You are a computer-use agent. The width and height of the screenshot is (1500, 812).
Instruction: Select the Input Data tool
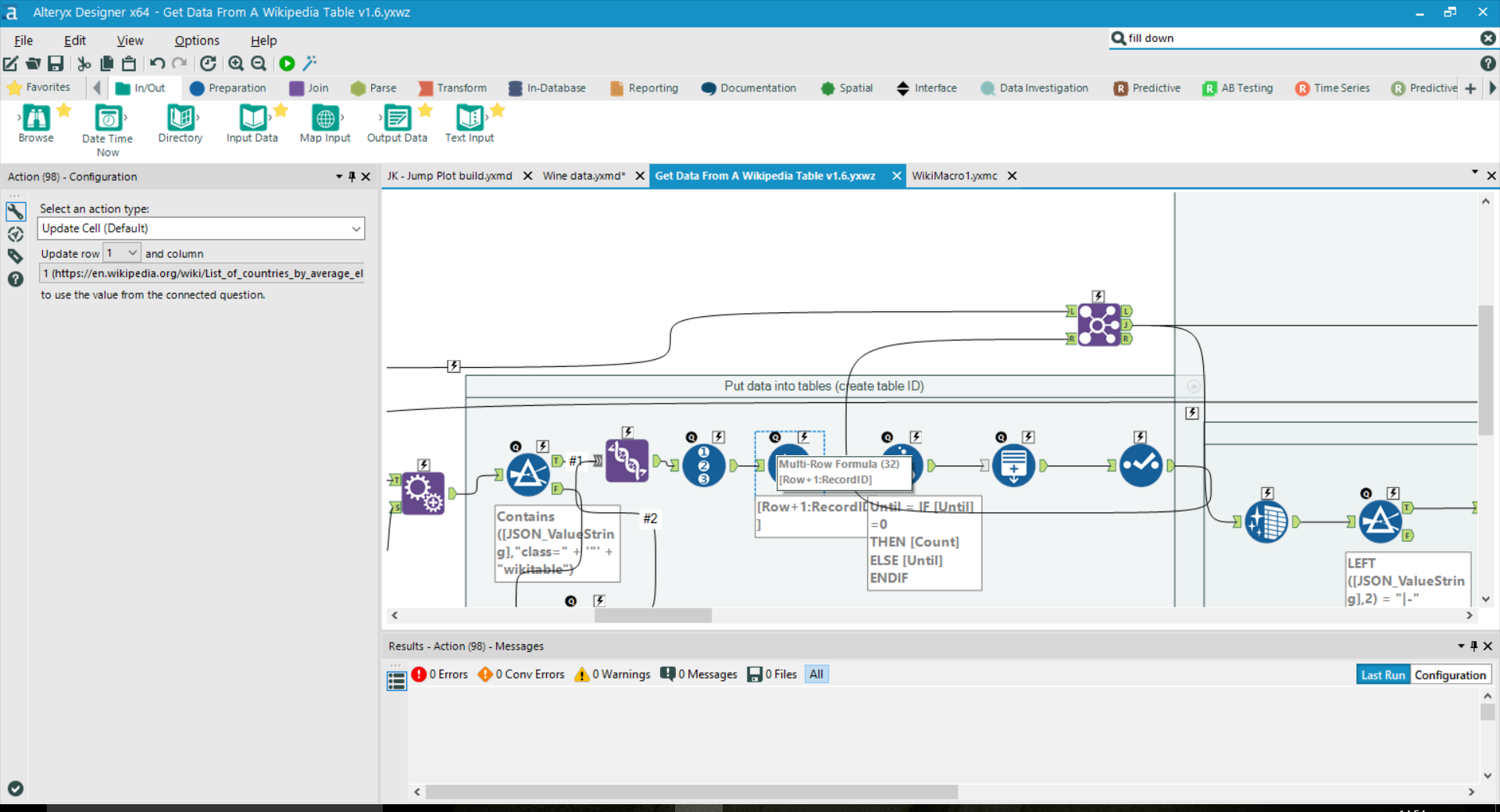[252, 119]
